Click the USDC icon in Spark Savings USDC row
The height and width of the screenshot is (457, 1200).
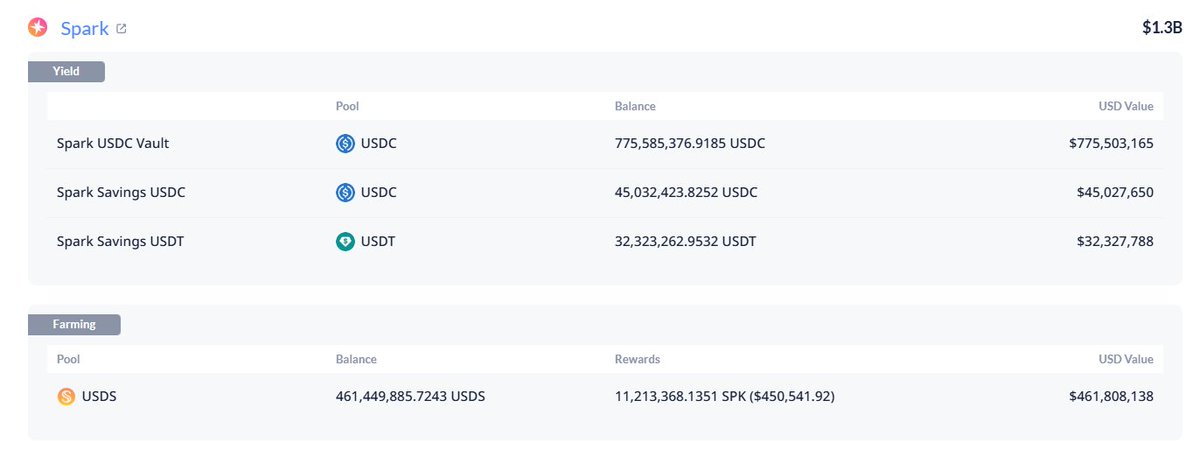[346, 192]
